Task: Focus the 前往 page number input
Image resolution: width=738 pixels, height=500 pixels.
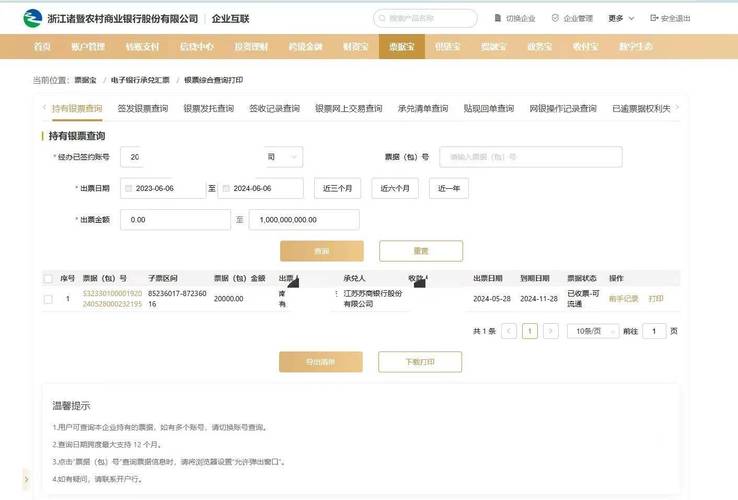Action: [654, 331]
